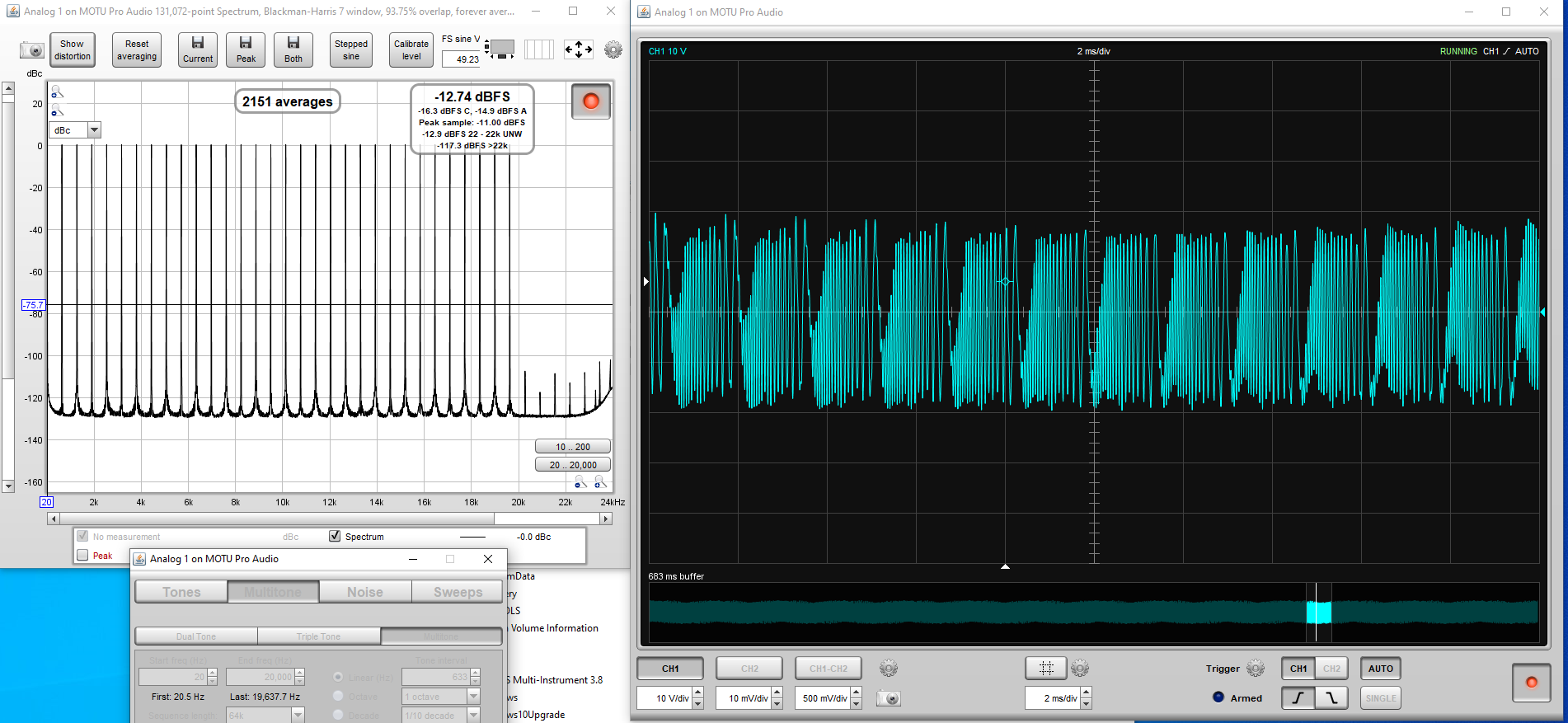
Task: Open Stepped sine measurement
Action: coord(351,49)
